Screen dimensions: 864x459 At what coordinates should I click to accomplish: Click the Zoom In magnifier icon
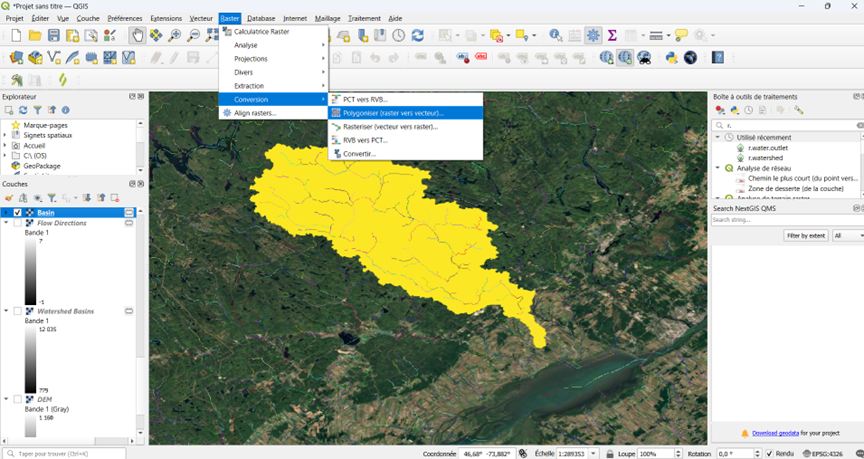175,36
